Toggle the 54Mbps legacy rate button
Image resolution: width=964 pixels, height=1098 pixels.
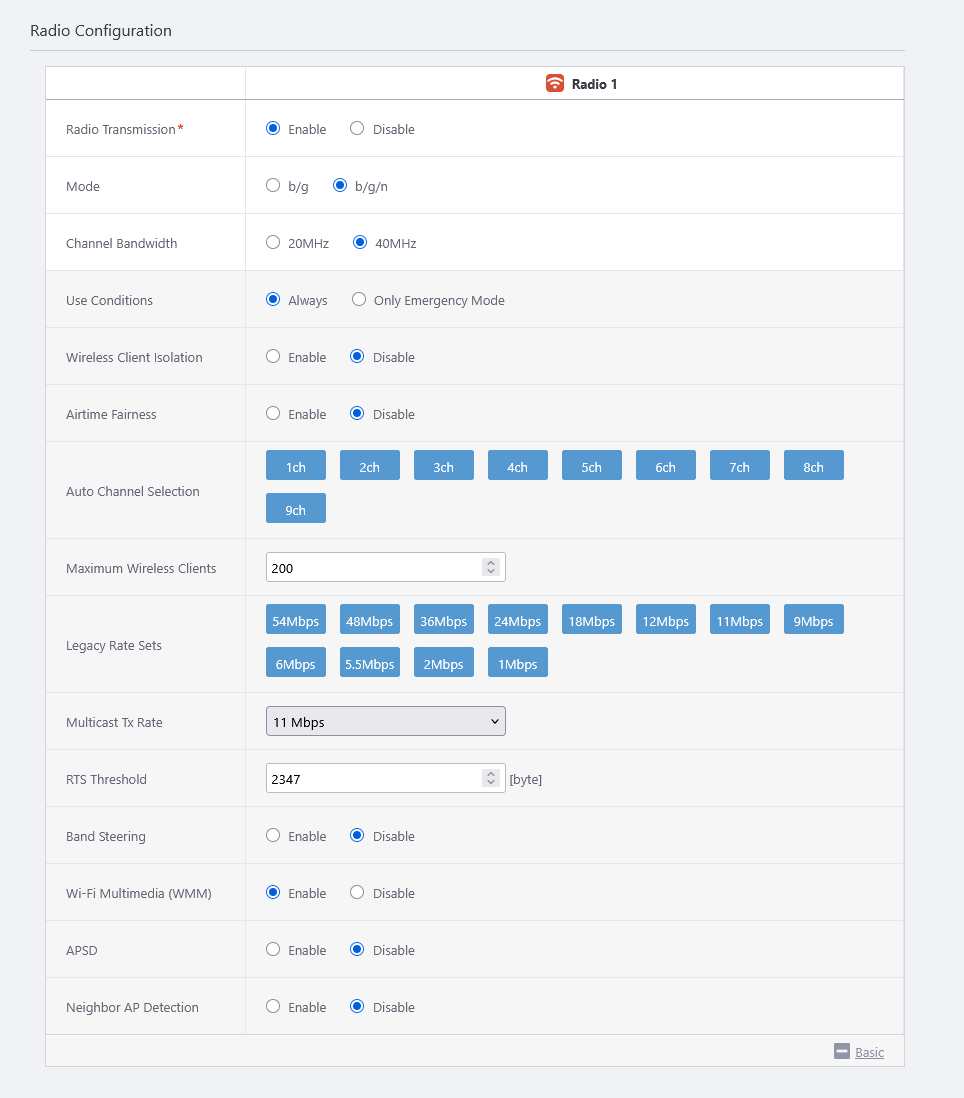click(x=296, y=620)
